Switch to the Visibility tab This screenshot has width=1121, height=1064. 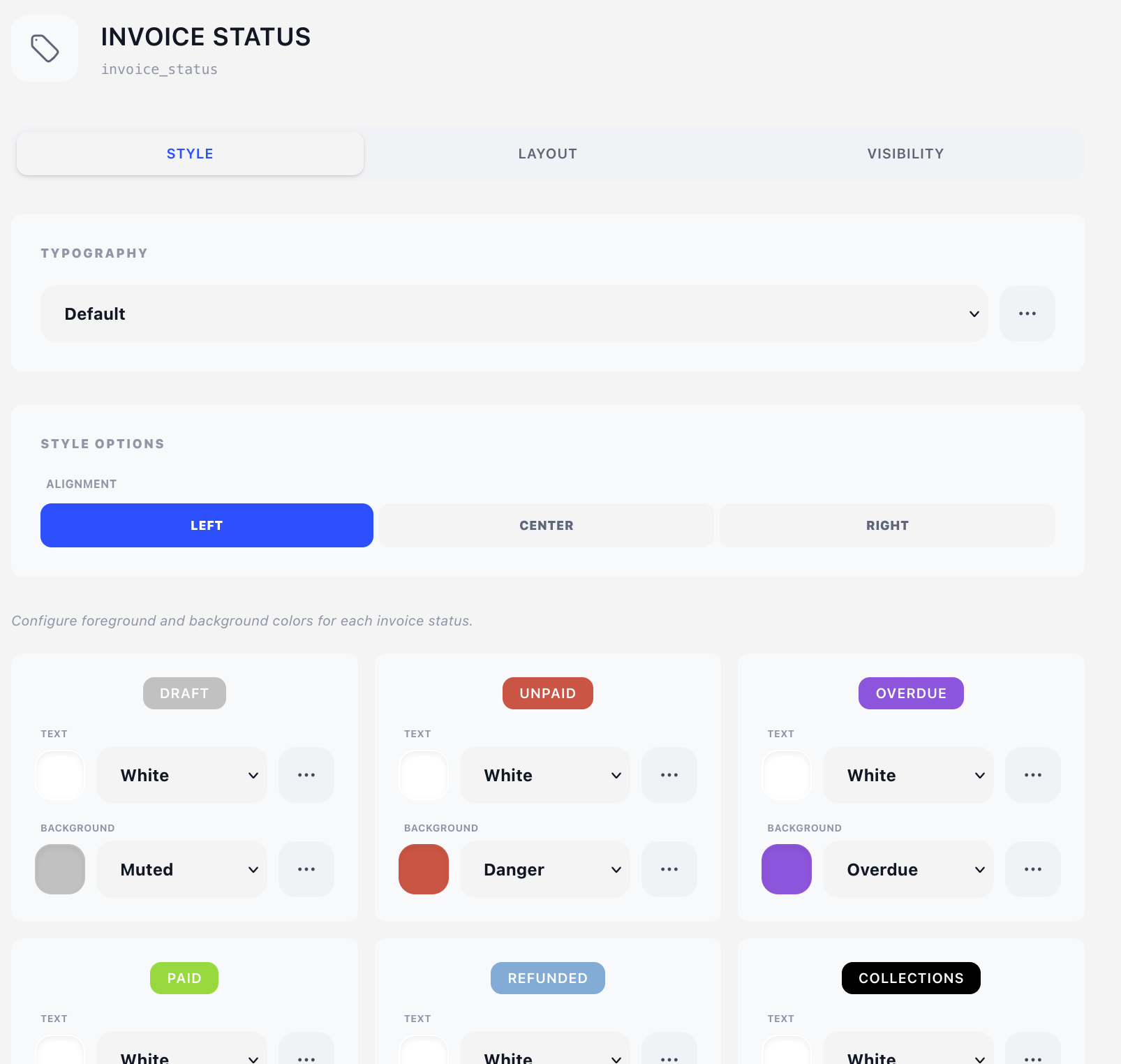[905, 154]
